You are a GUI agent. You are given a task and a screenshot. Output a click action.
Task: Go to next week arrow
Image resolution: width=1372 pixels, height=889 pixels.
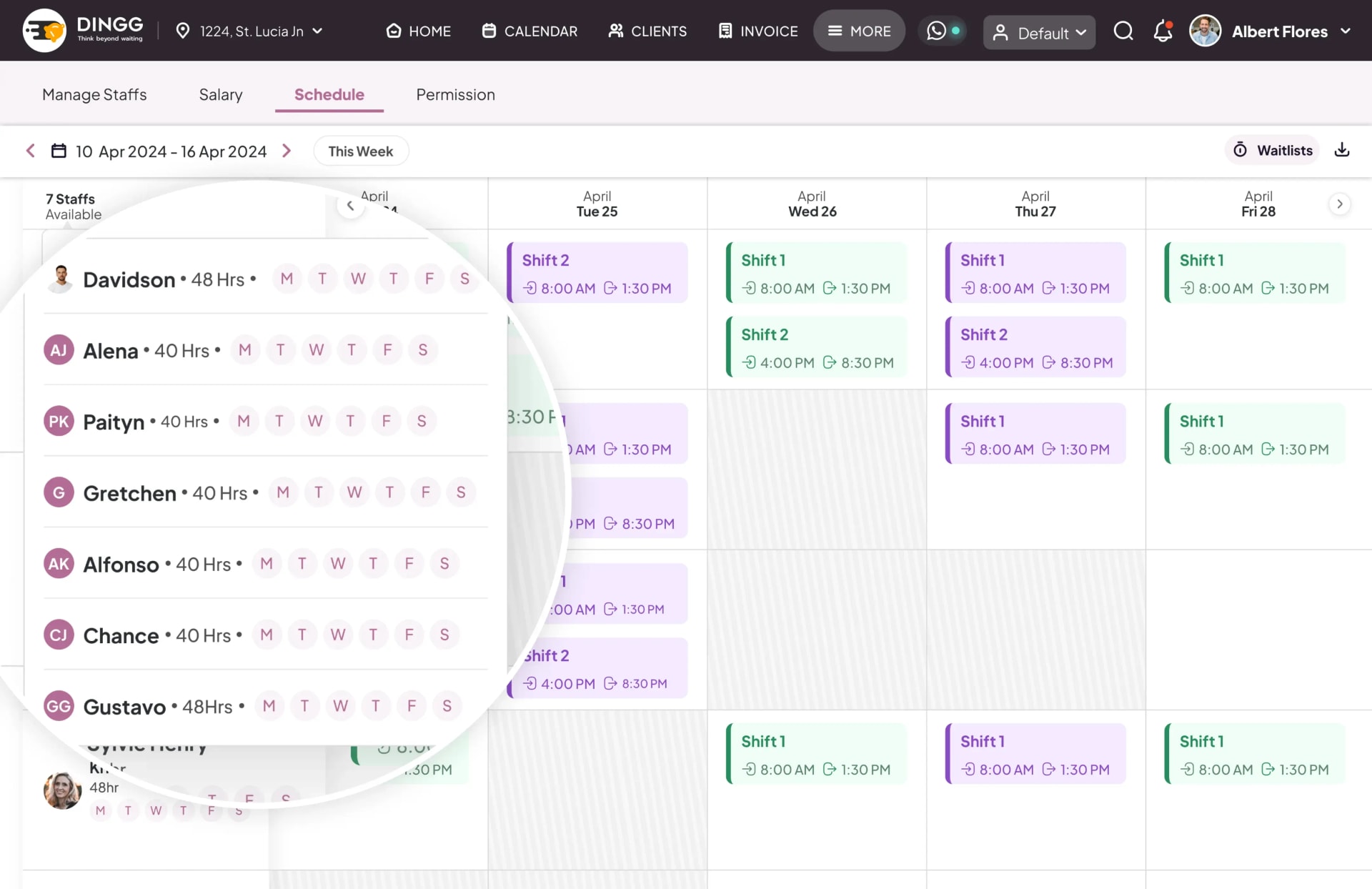pyautogui.click(x=287, y=151)
